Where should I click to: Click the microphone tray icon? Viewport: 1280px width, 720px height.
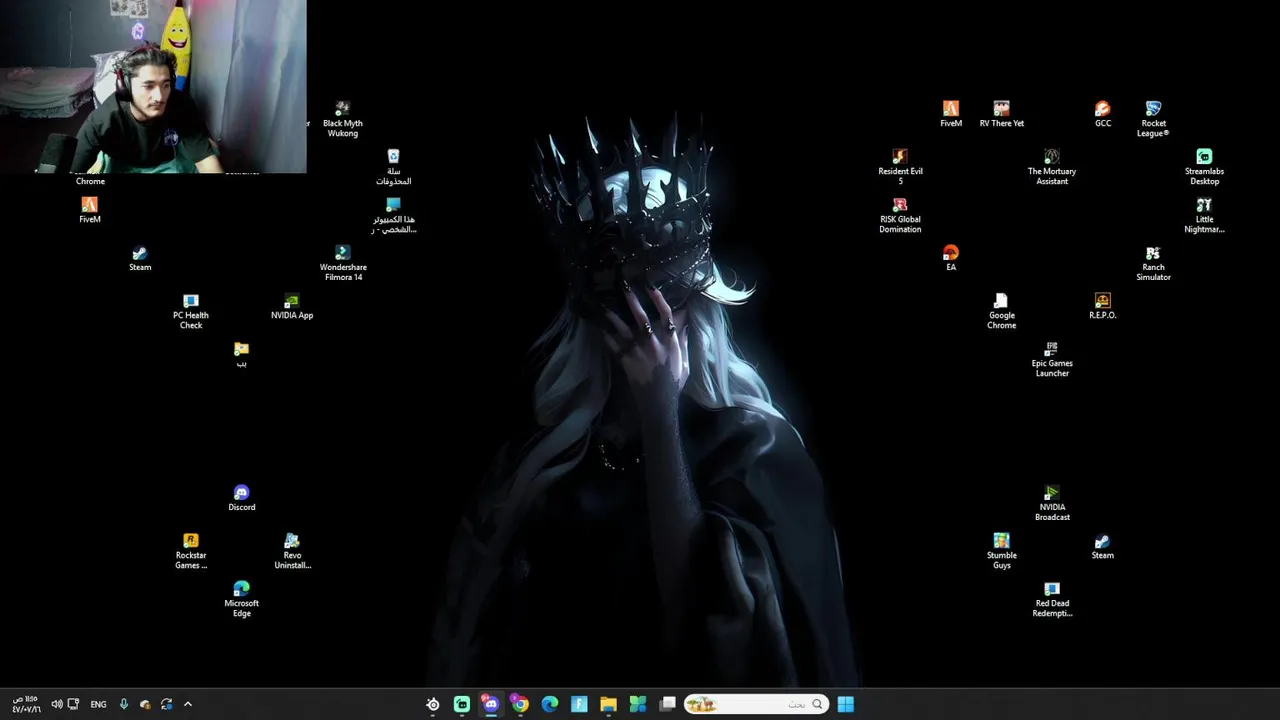point(123,704)
